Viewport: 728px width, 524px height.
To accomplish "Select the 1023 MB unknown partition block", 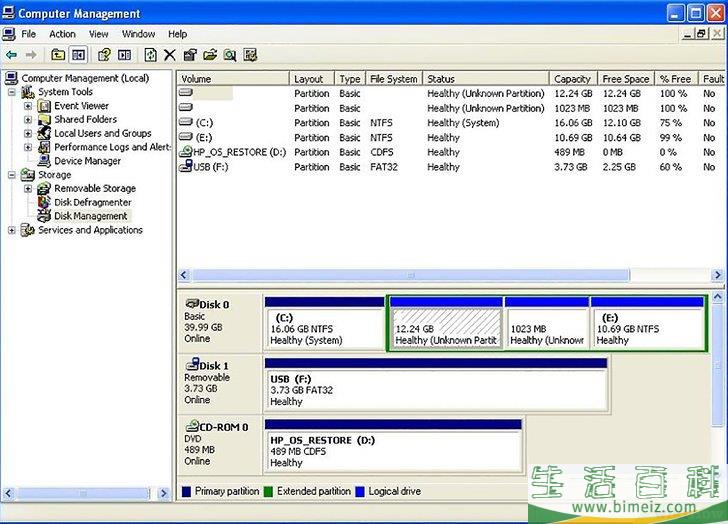I will point(547,323).
